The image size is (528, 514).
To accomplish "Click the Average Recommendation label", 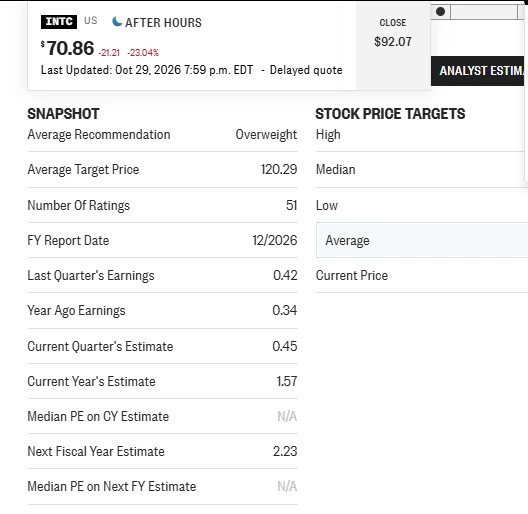I will pos(99,134).
